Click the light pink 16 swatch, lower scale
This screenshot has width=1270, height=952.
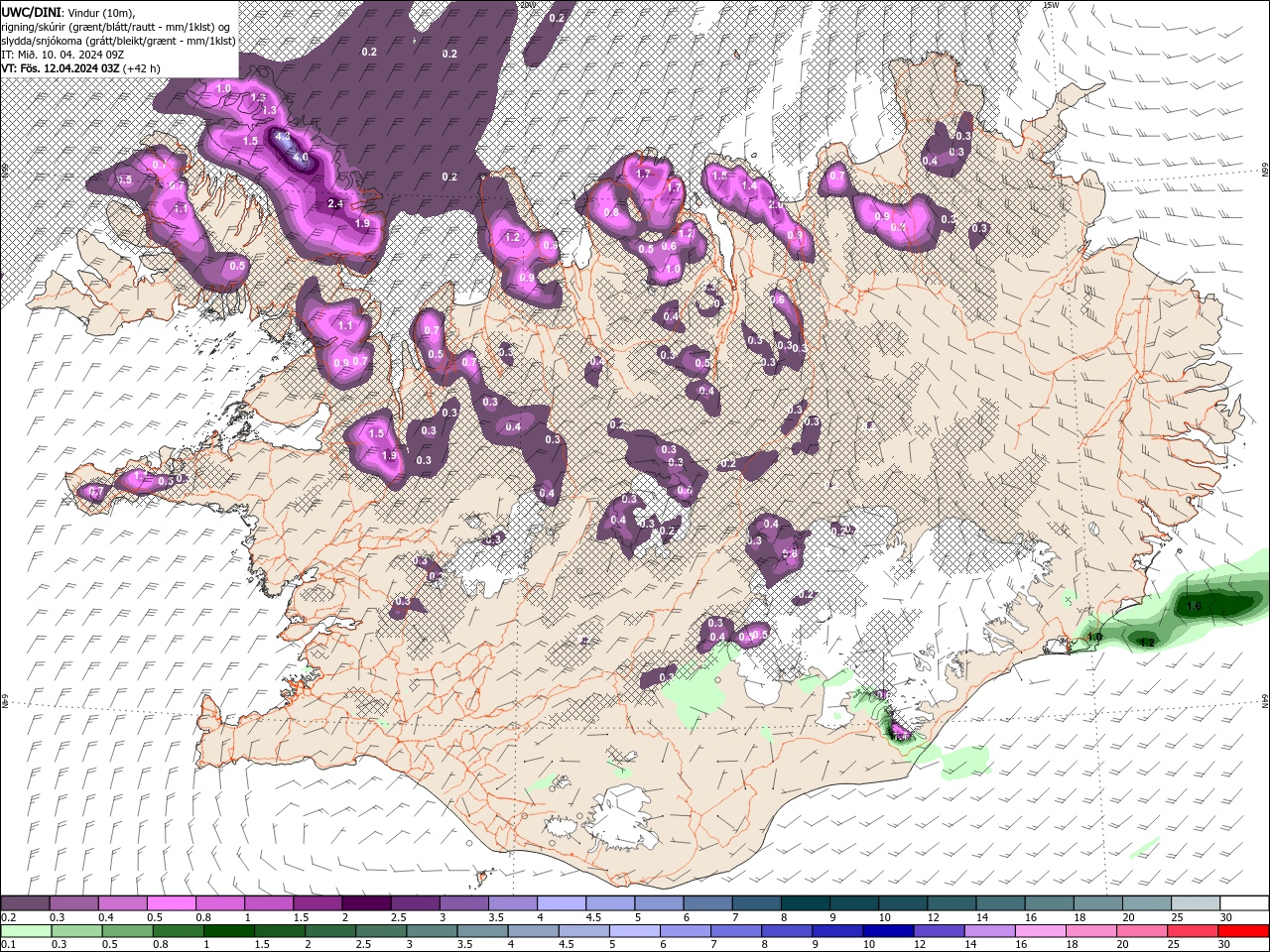pyautogui.click(x=1041, y=931)
